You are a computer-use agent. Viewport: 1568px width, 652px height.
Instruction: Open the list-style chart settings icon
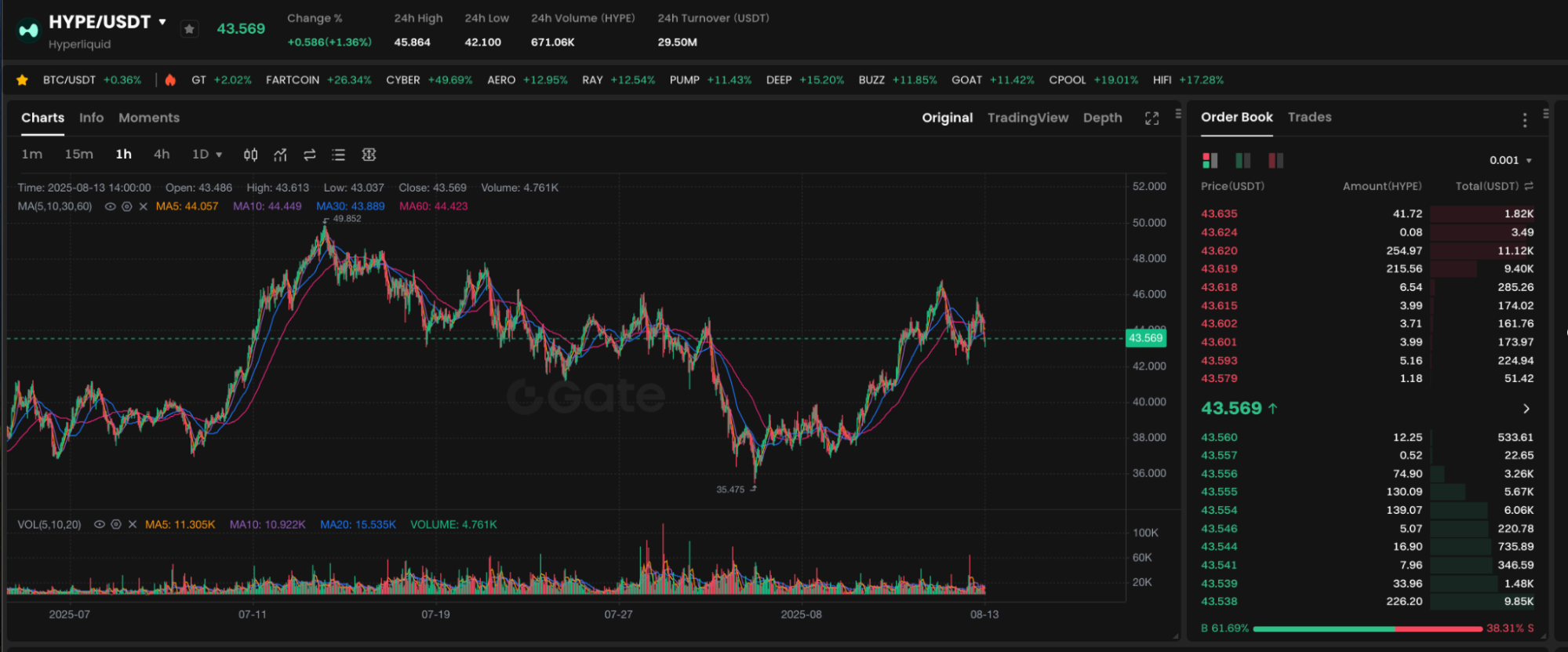pyautogui.click(x=338, y=155)
